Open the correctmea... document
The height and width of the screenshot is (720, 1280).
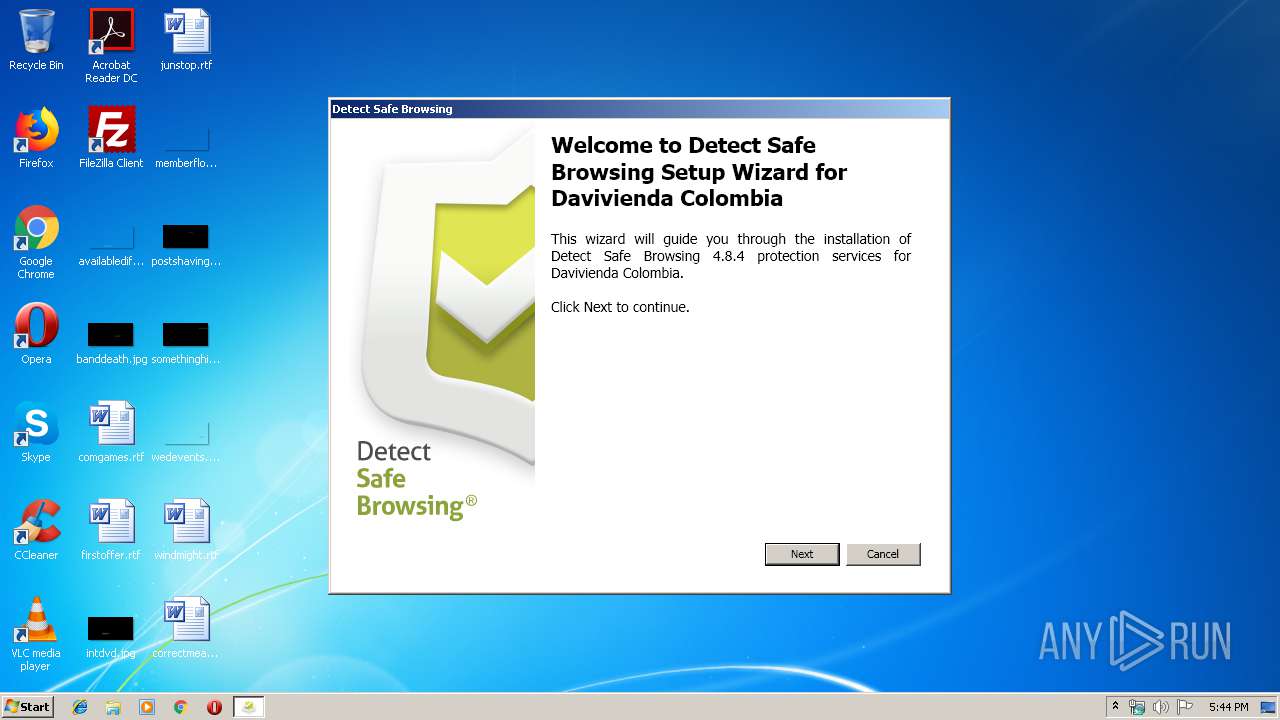click(186, 628)
